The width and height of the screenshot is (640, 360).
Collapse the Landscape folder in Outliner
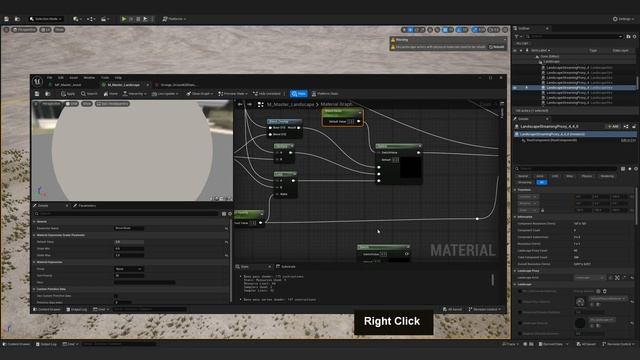(x=540, y=62)
